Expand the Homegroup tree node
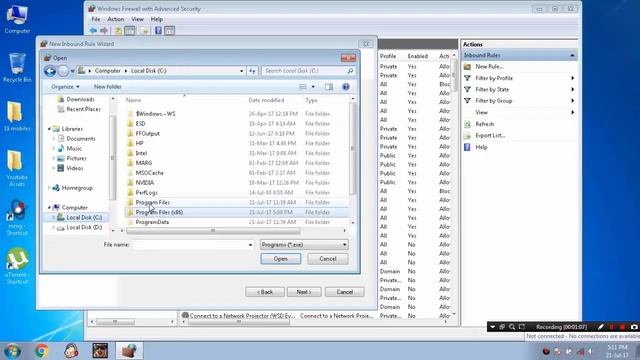This screenshot has height=360, width=640. (49, 188)
